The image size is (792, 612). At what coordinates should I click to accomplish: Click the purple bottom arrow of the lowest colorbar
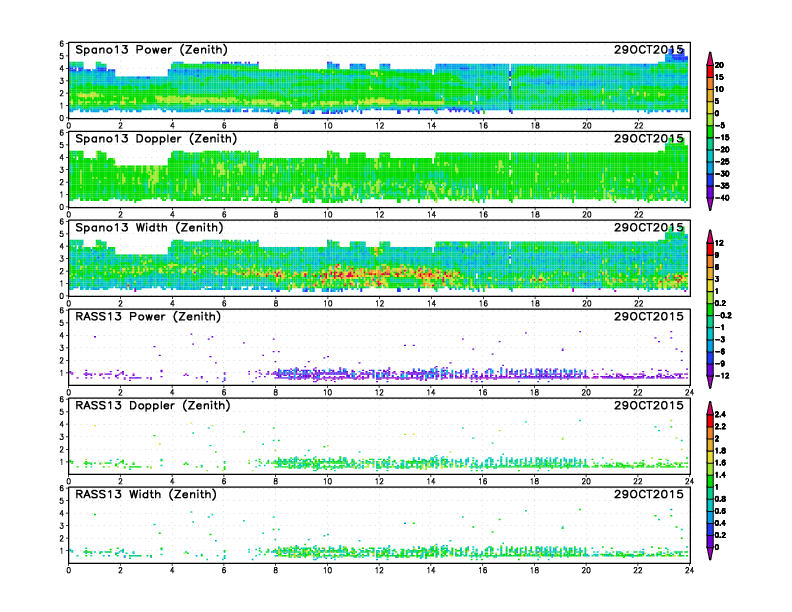click(710, 553)
